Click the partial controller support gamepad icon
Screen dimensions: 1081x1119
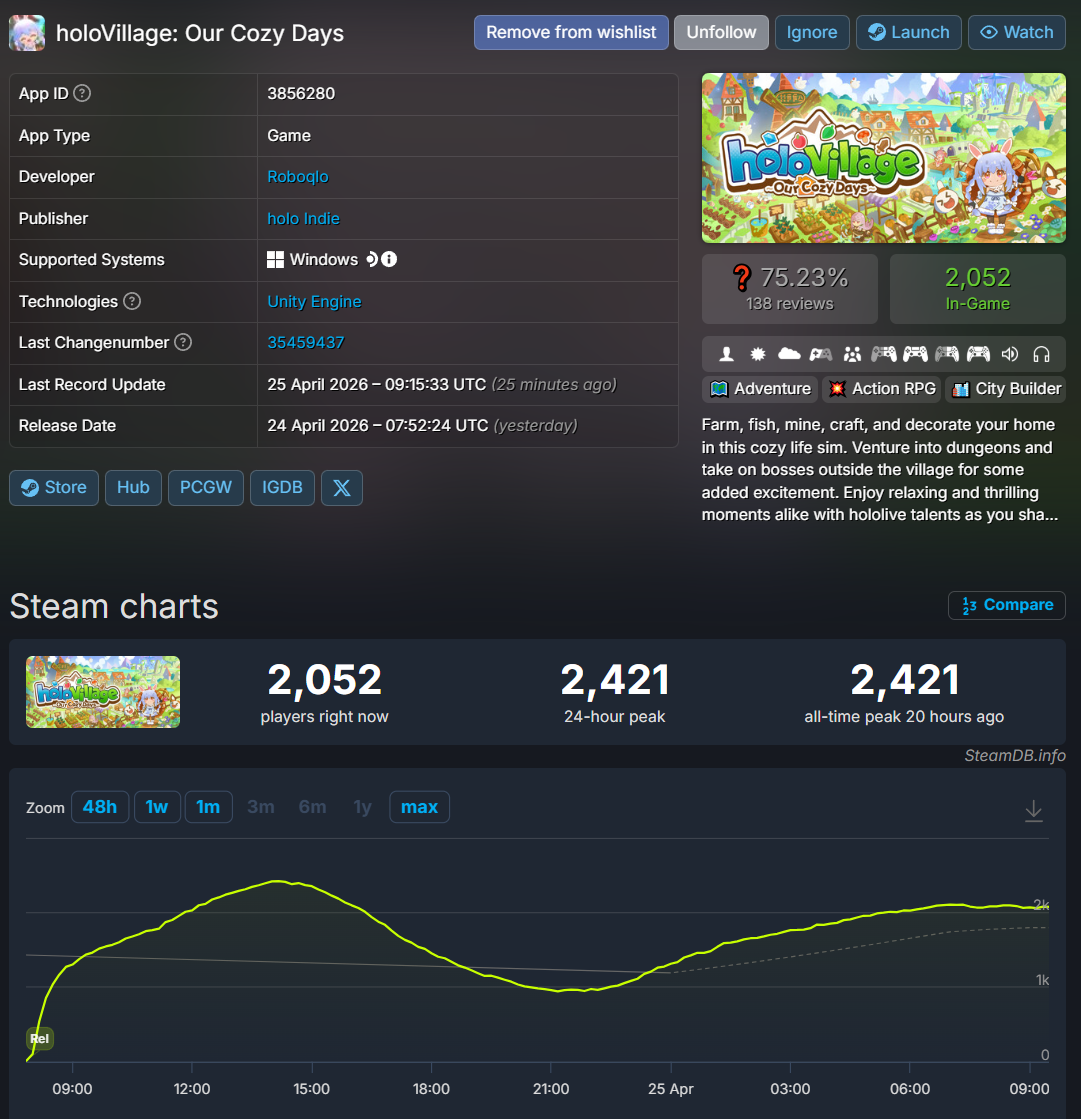(x=821, y=354)
